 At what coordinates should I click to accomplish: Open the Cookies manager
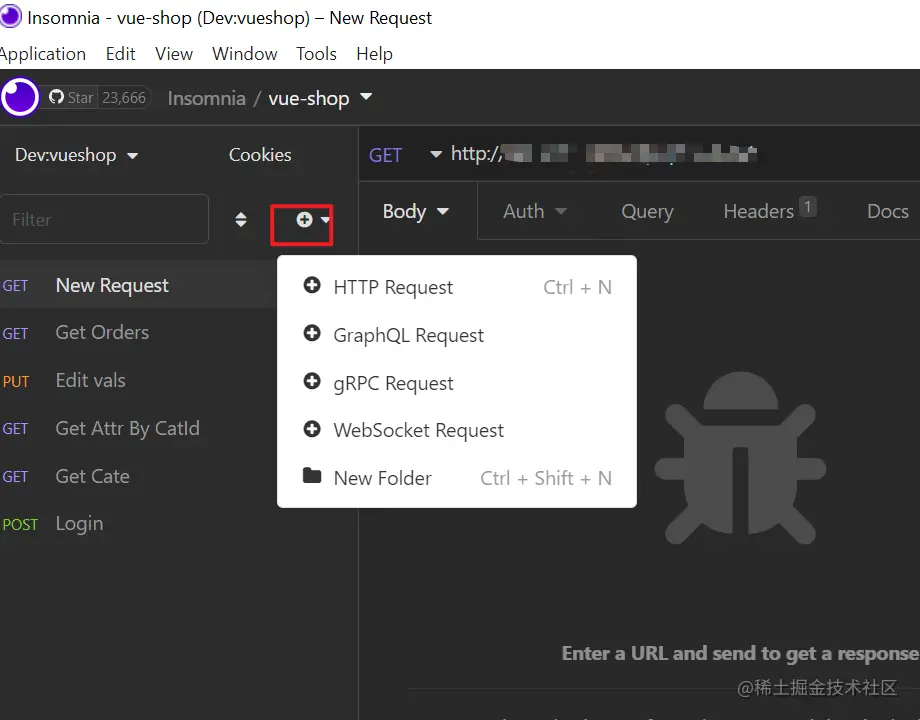[260, 155]
